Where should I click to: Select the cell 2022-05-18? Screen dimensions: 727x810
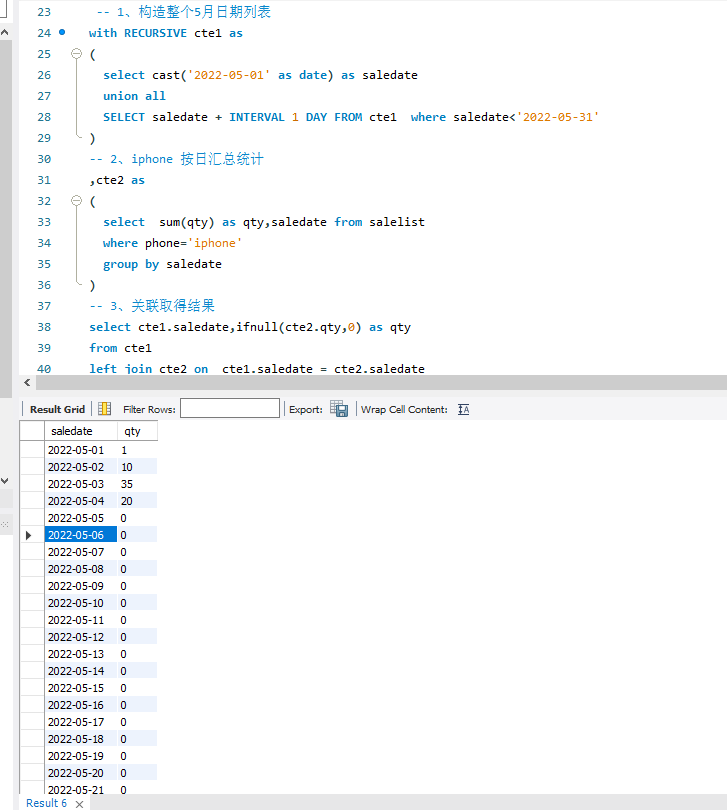tap(81, 739)
